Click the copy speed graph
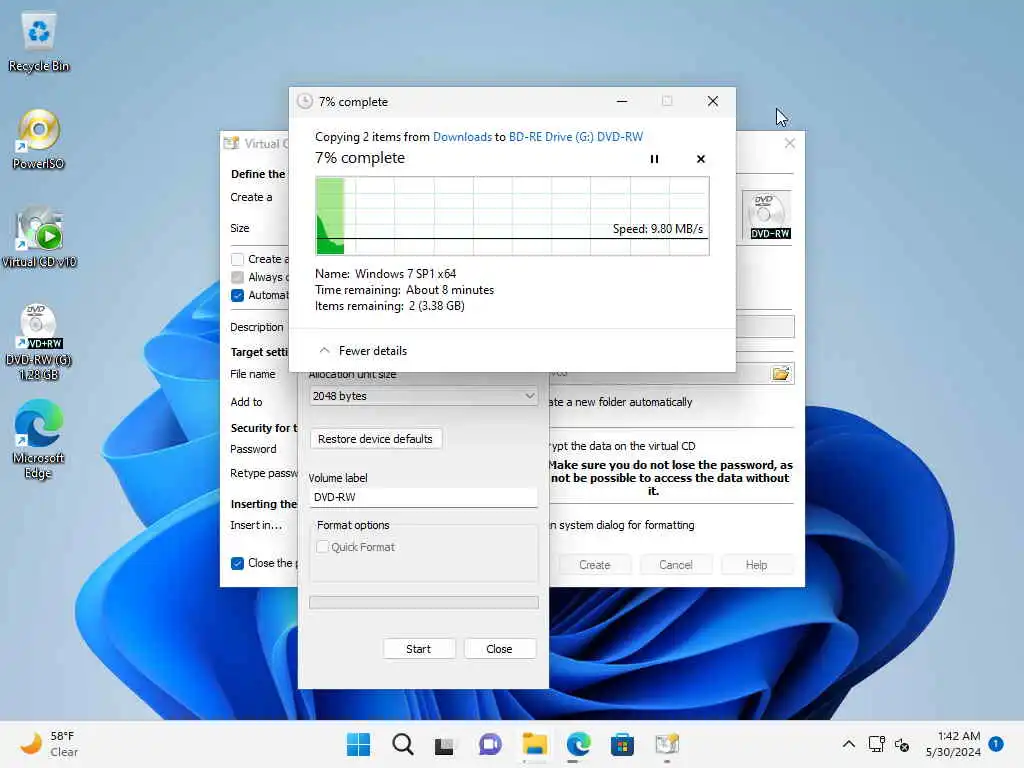Viewport: 1024px width, 768px height. [513, 216]
